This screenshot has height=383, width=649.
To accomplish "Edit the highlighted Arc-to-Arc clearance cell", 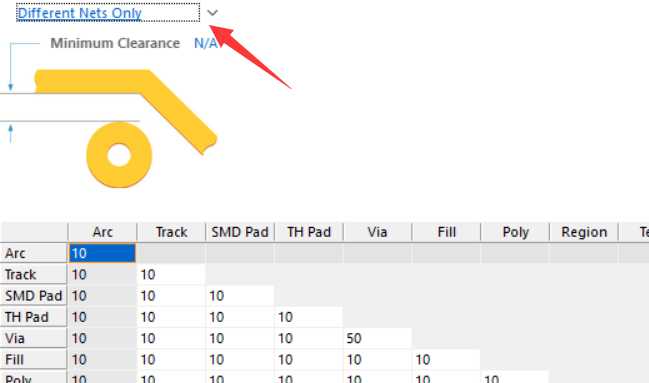I will click(x=102, y=253).
